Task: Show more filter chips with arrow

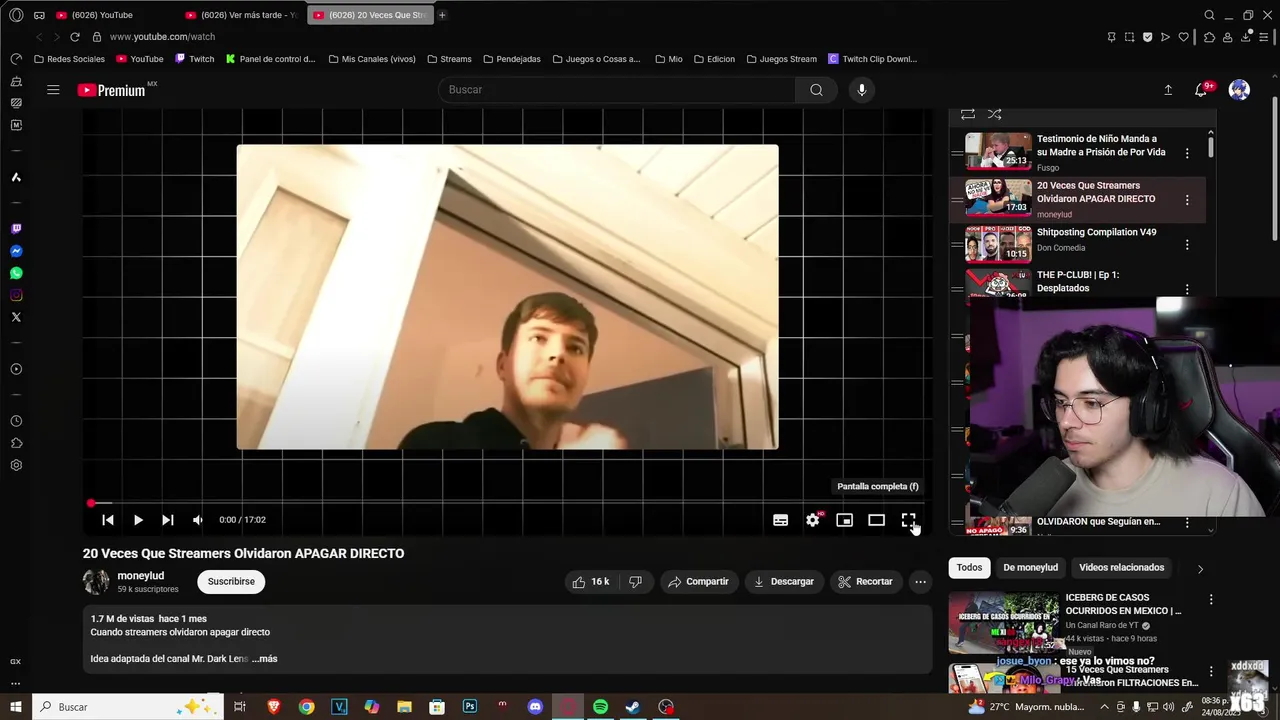Action: 1200,569
